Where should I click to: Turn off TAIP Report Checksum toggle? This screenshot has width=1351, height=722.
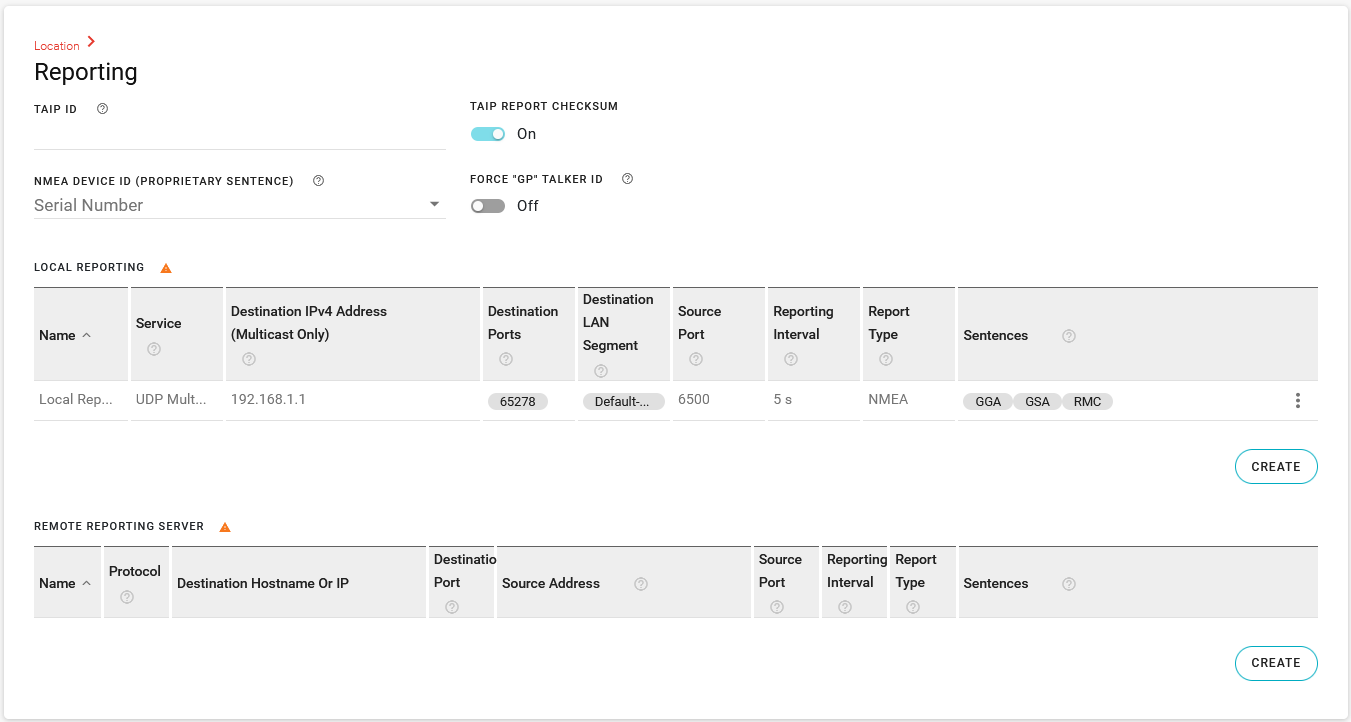click(x=488, y=134)
